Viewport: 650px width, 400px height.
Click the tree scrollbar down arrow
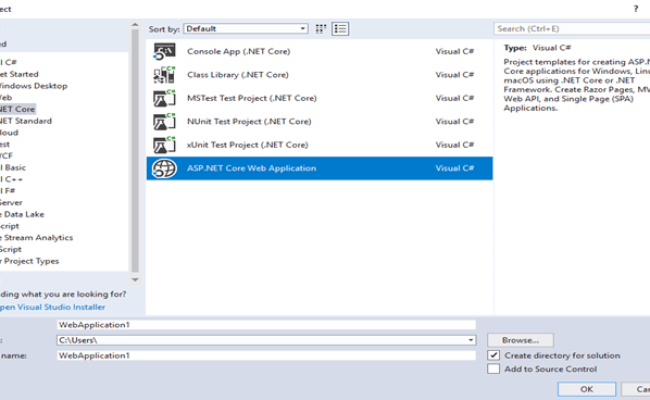[135, 280]
